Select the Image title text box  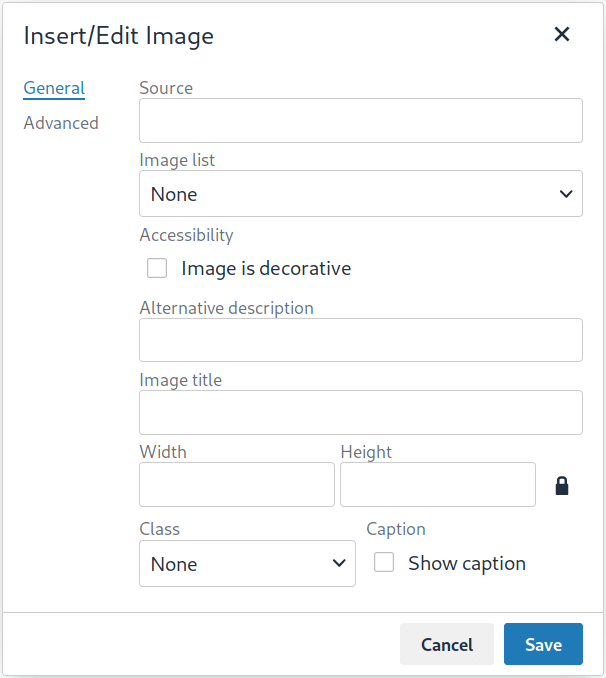click(360, 412)
